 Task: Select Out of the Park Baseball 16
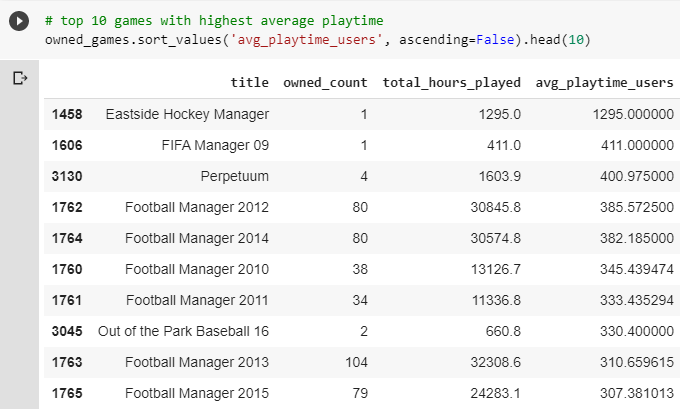click(183, 331)
